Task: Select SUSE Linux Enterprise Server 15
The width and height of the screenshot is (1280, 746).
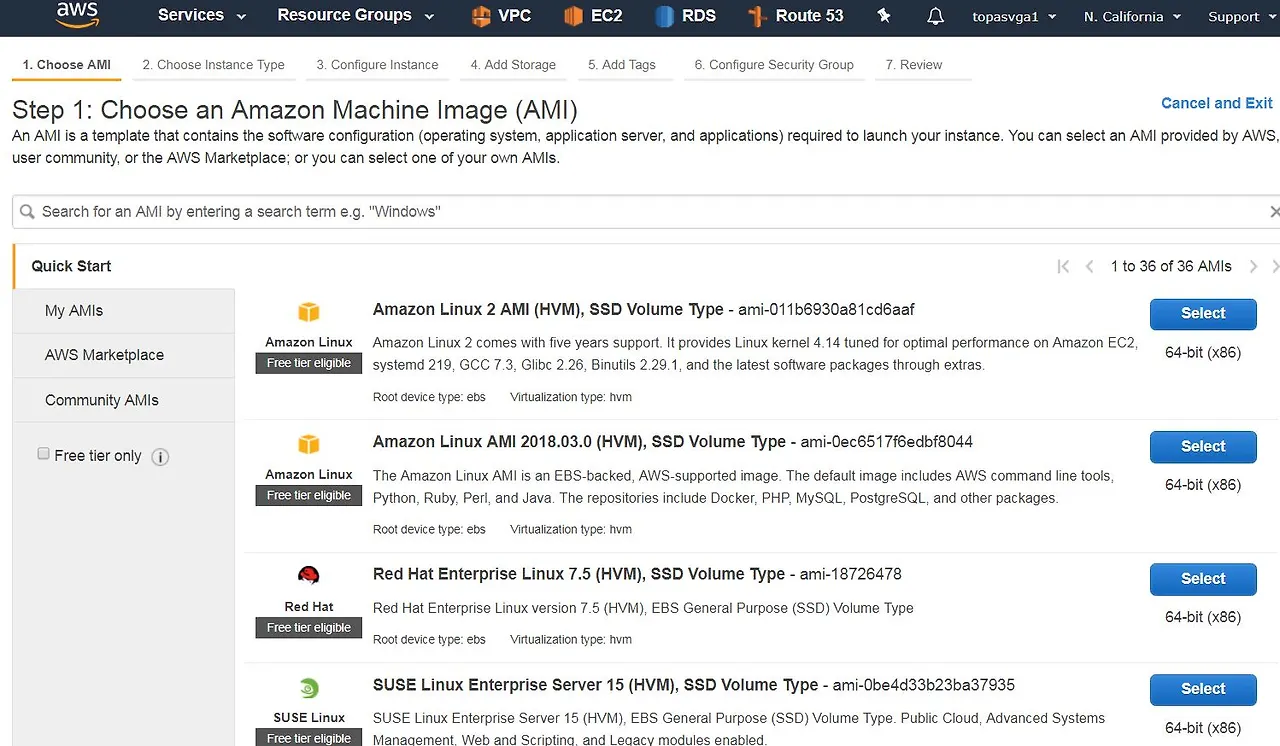Action: [x=1203, y=689]
